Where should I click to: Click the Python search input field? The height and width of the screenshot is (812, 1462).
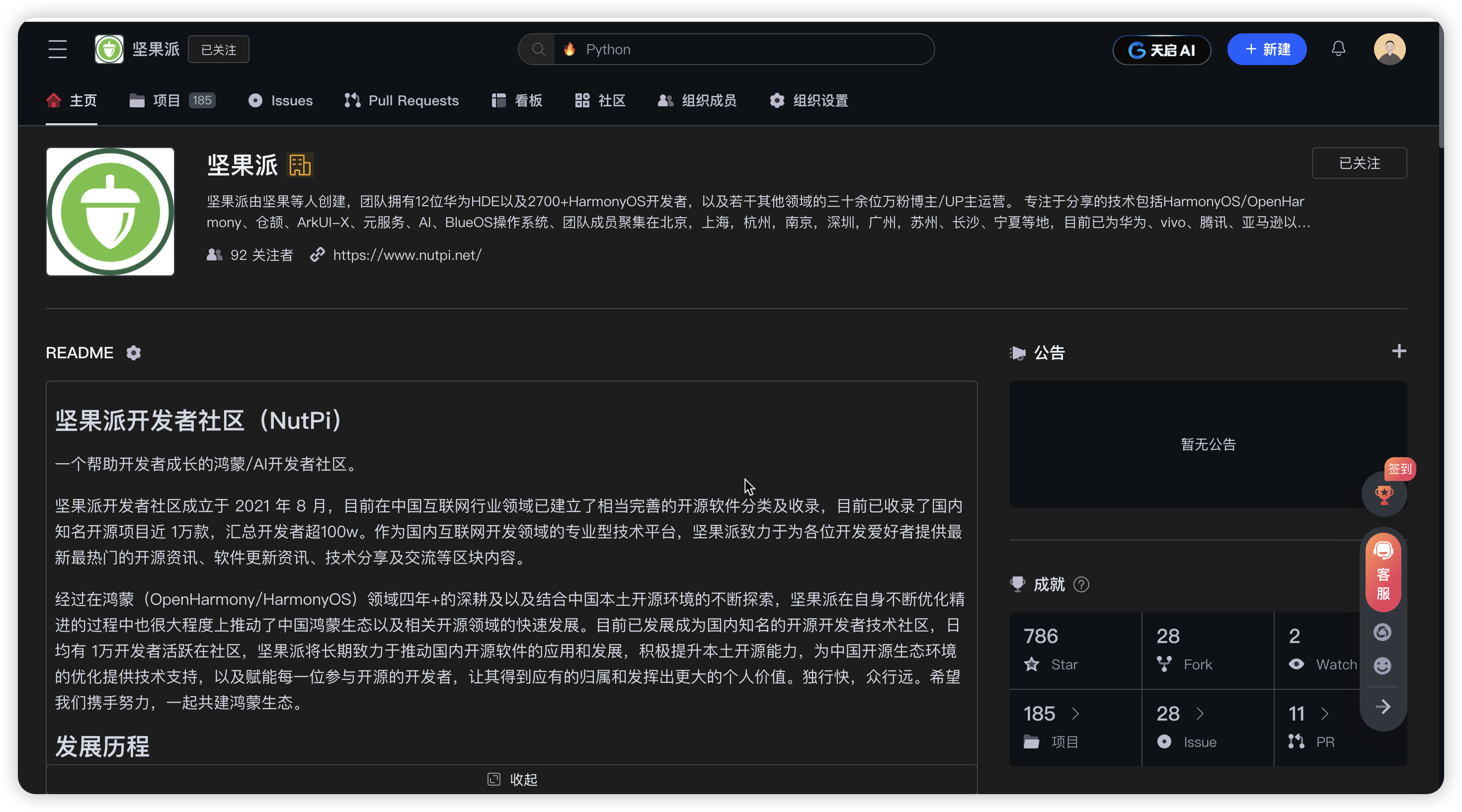point(743,49)
